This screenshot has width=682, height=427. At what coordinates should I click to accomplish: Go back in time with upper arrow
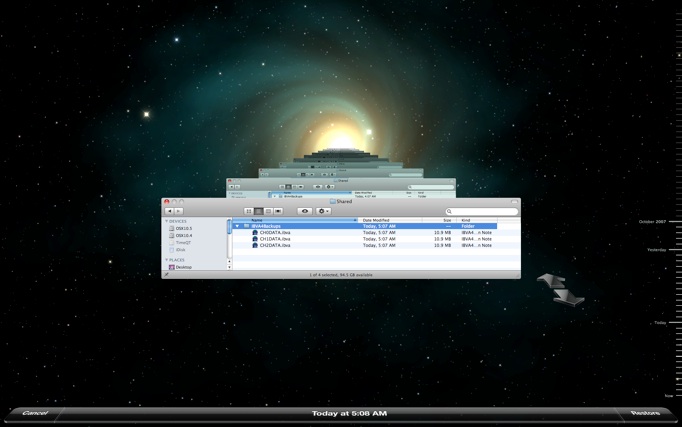(x=552, y=280)
